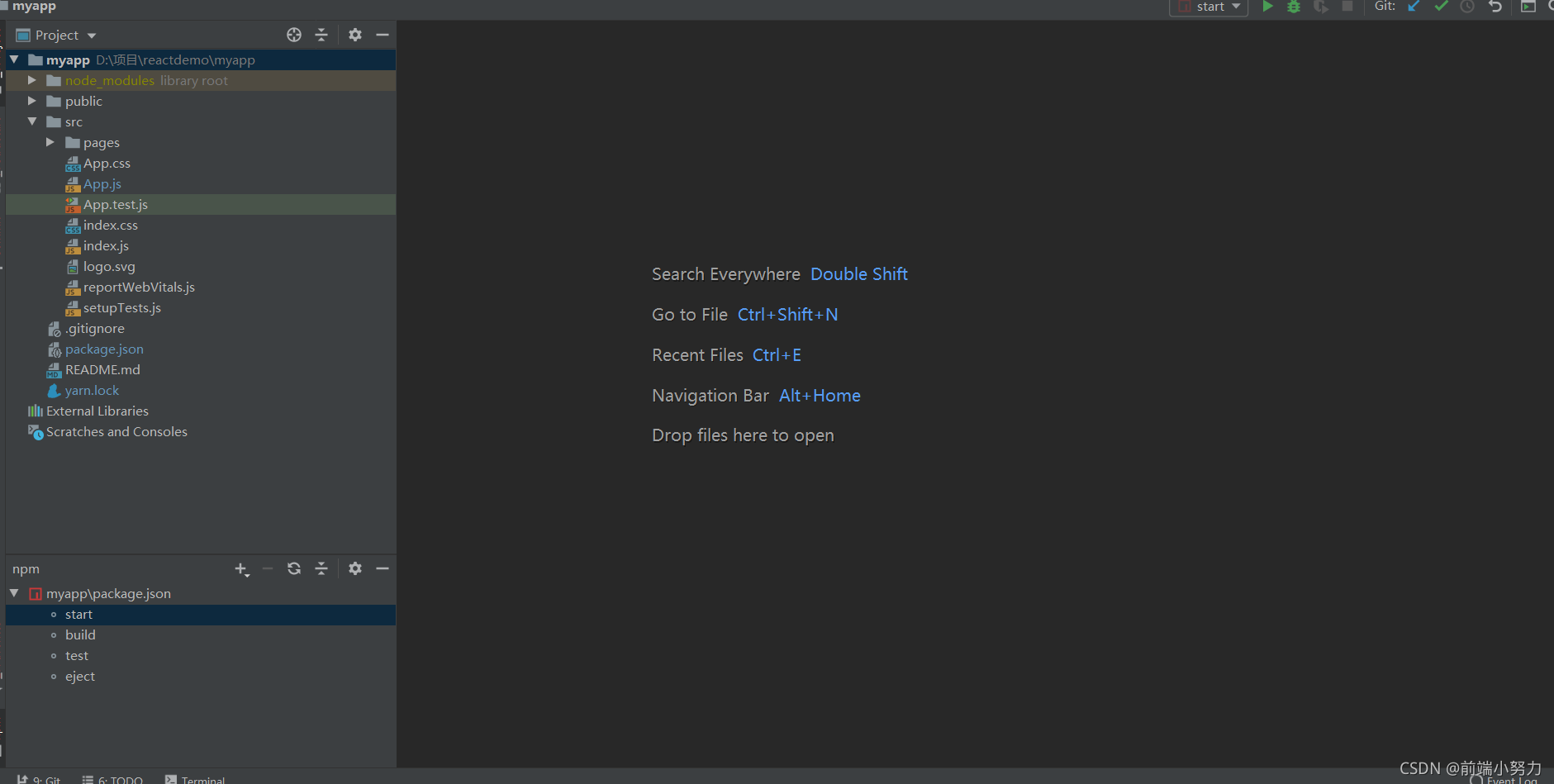This screenshot has width=1554, height=784.
Task: Open the Terminal tool window
Action: click(x=195, y=778)
